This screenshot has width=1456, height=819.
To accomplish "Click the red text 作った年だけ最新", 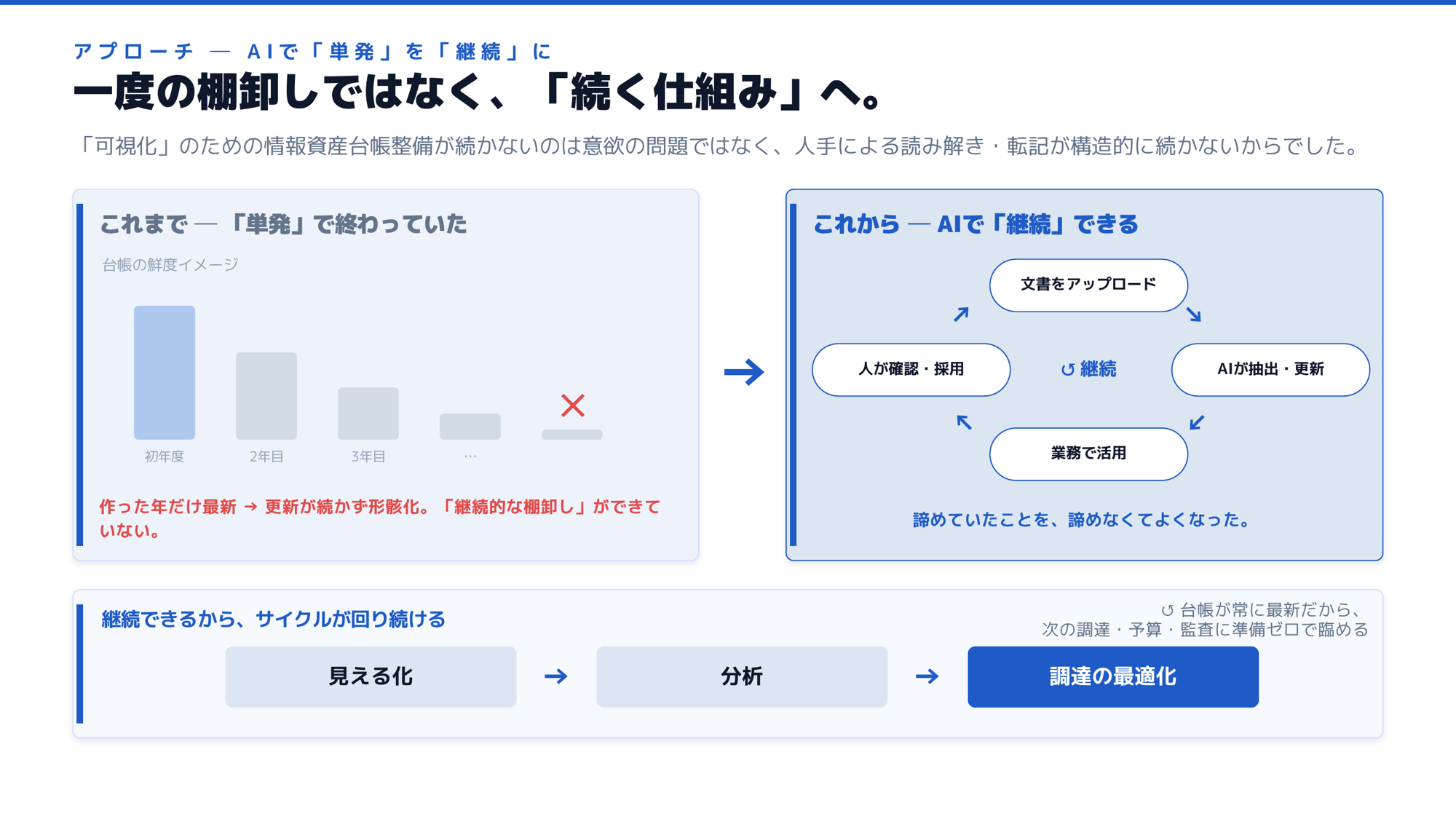I will [x=167, y=507].
